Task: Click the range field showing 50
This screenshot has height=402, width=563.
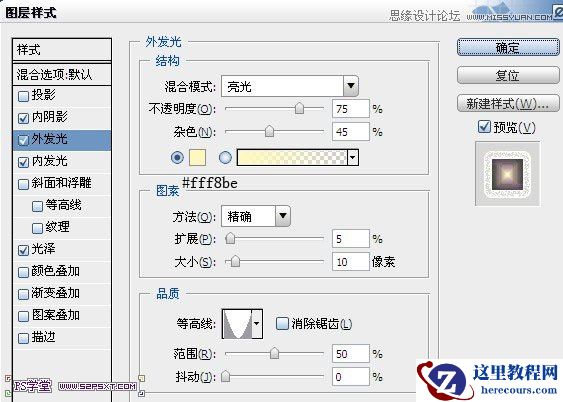Action: tap(351, 354)
